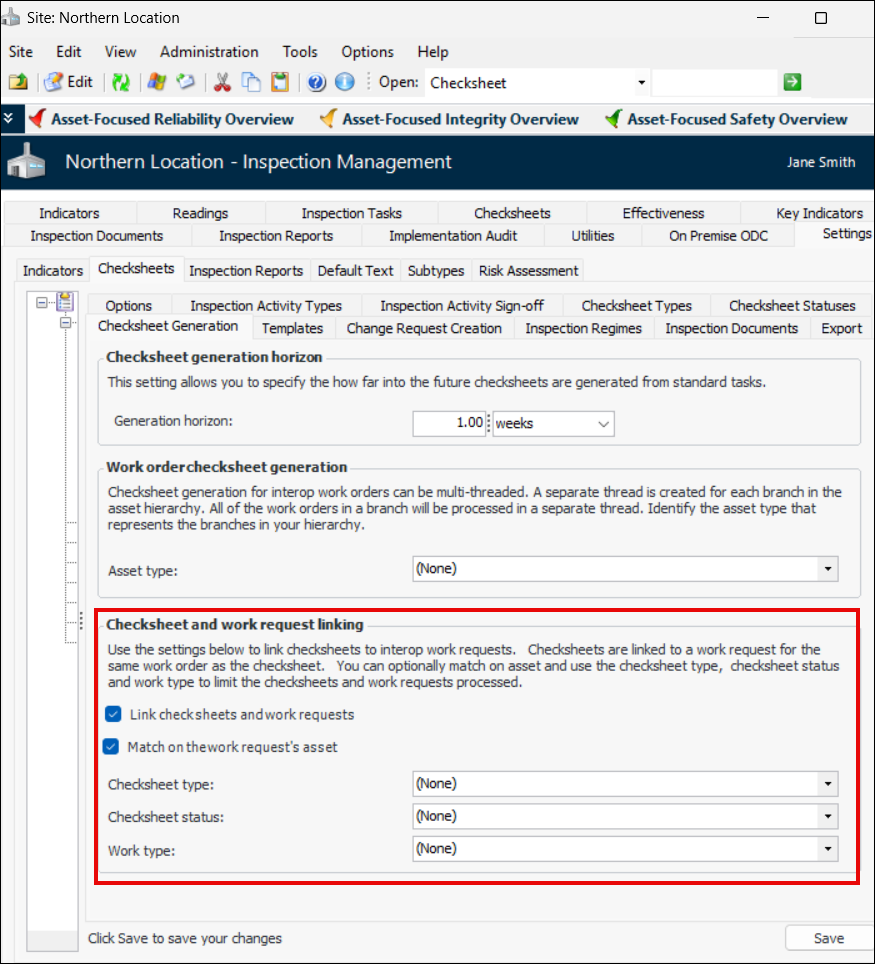This screenshot has width=875, height=964.
Task: Click the green-arrow mail icon in toolbar
Action: [186, 82]
